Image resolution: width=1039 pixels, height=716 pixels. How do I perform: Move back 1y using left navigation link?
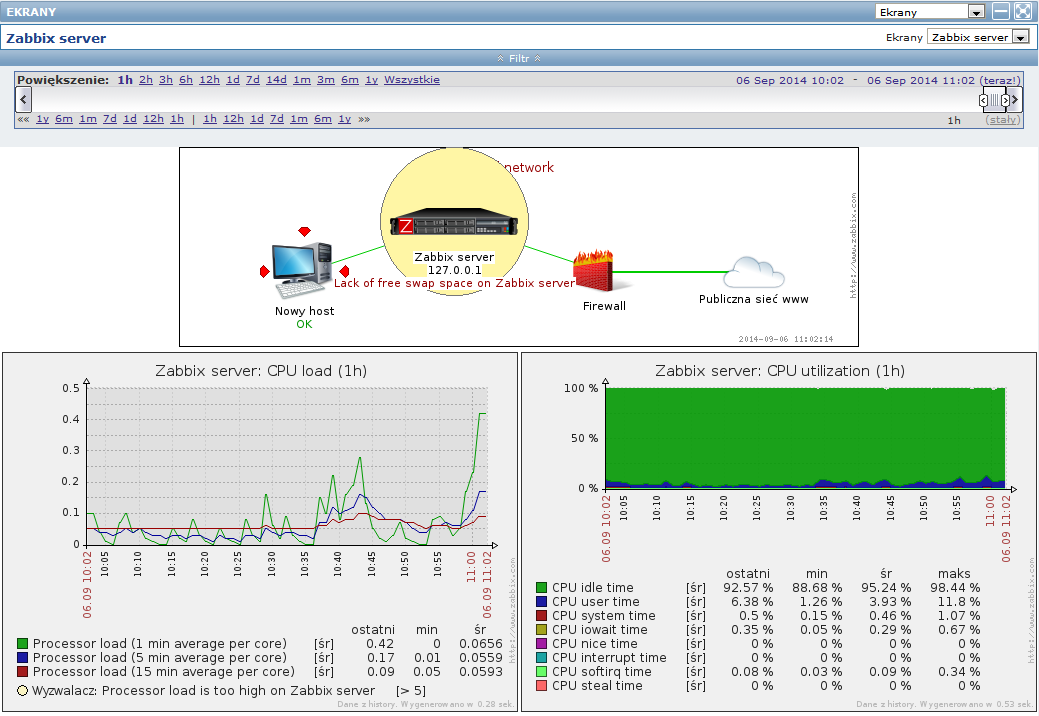(42, 119)
